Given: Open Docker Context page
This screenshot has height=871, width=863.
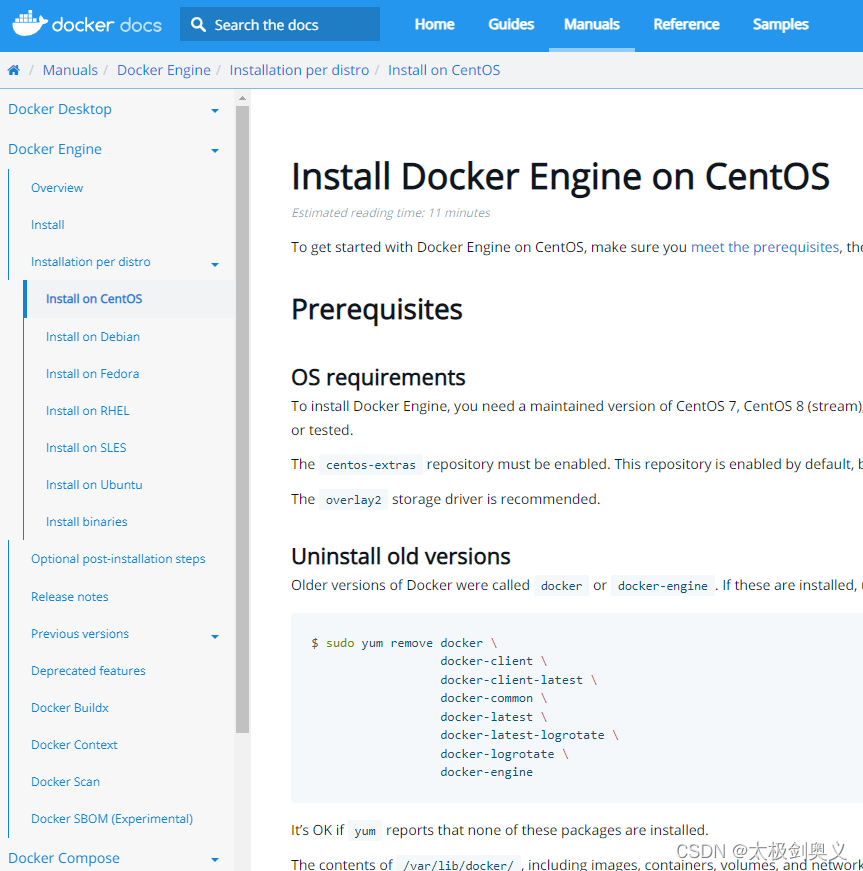Looking at the screenshot, I should [74, 745].
